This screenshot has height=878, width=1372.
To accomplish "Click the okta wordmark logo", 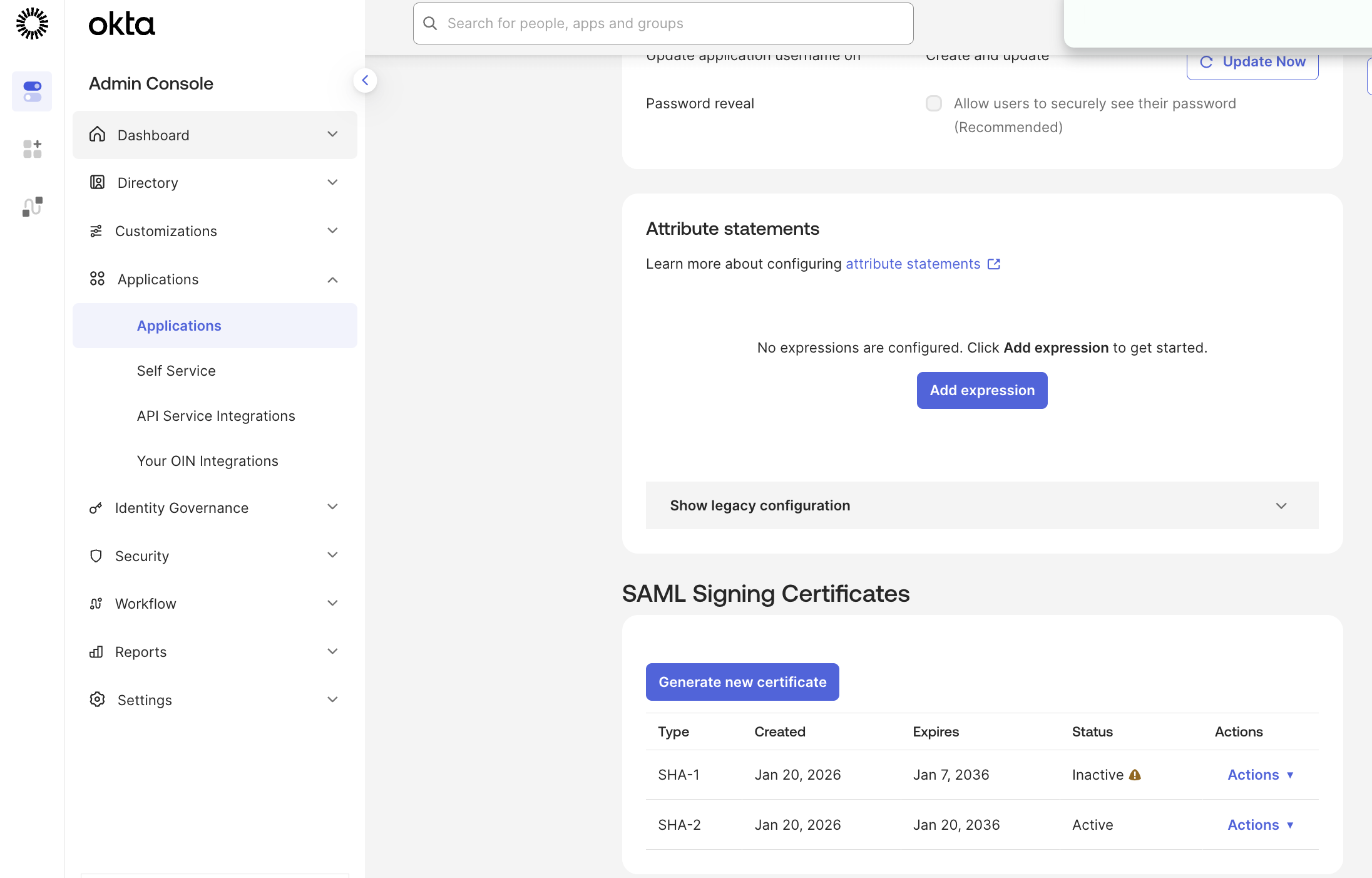I will (121, 24).
